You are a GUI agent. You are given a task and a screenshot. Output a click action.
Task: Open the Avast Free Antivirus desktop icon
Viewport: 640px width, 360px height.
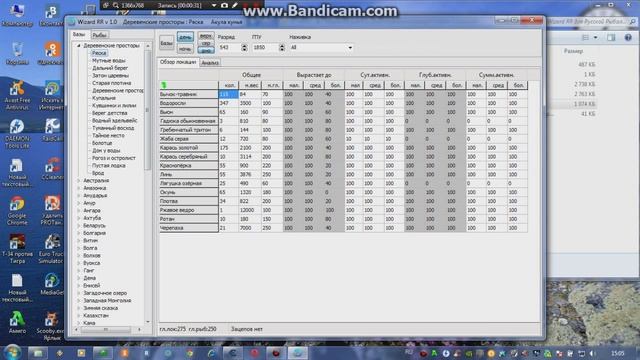[17, 95]
